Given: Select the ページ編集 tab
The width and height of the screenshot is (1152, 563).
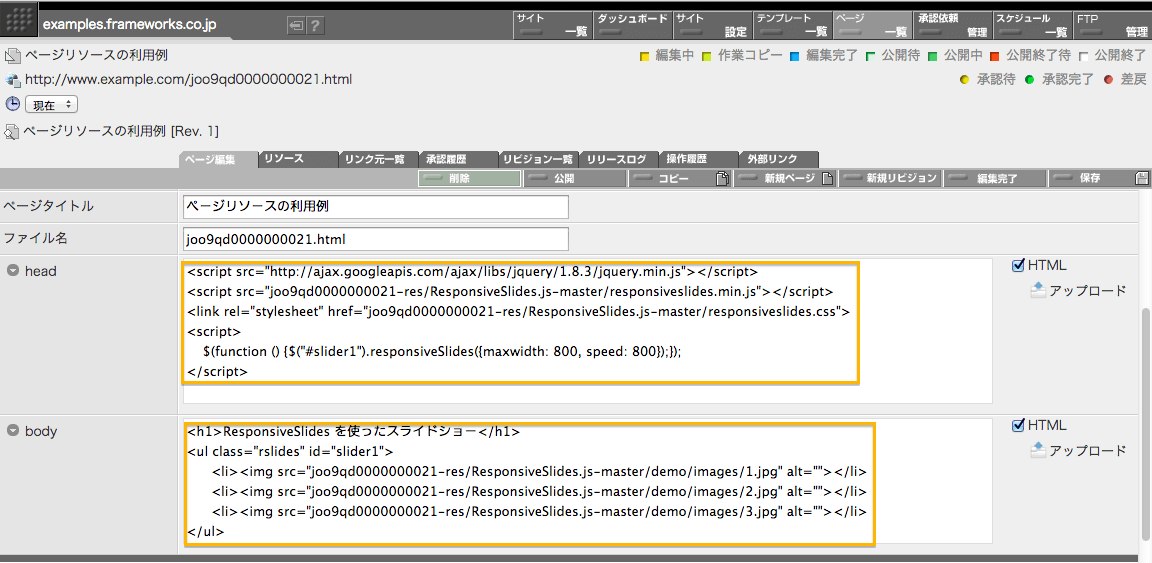Looking at the screenshot, I should (x=217, y=159).
